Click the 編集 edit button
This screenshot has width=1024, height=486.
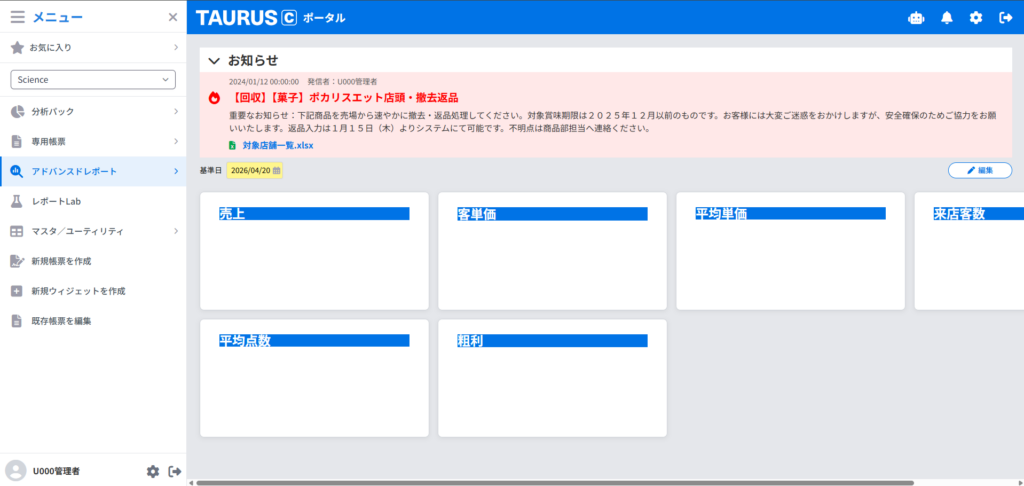(980, 170)
